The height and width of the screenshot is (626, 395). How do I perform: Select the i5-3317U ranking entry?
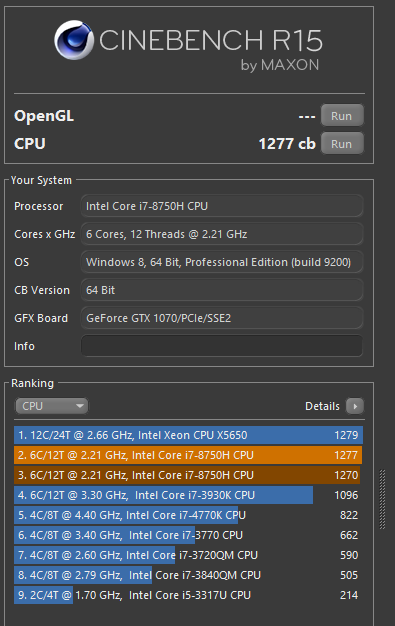pyautogui.click(x=188, y=595)
